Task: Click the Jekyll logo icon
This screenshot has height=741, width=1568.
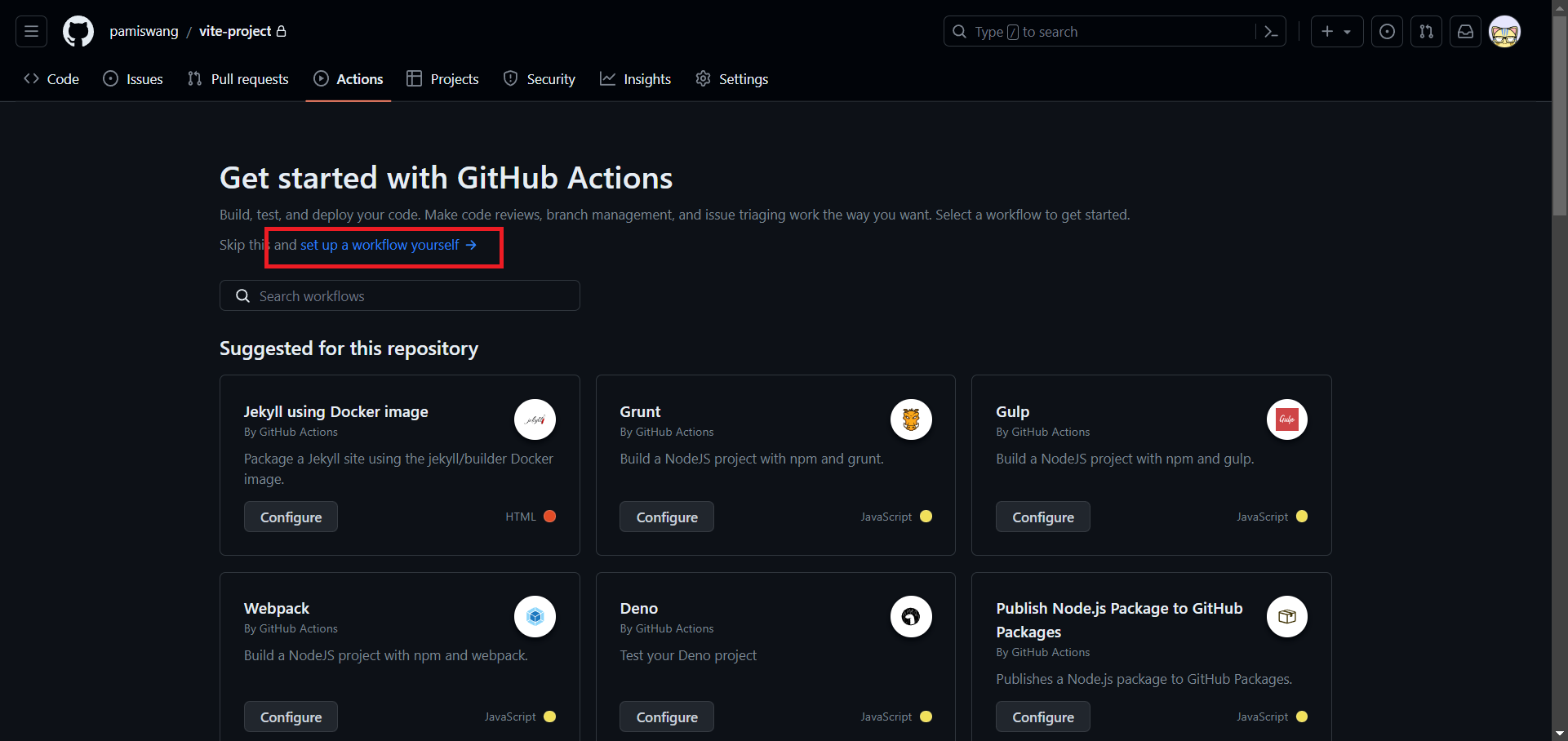Action: point(535,419)
